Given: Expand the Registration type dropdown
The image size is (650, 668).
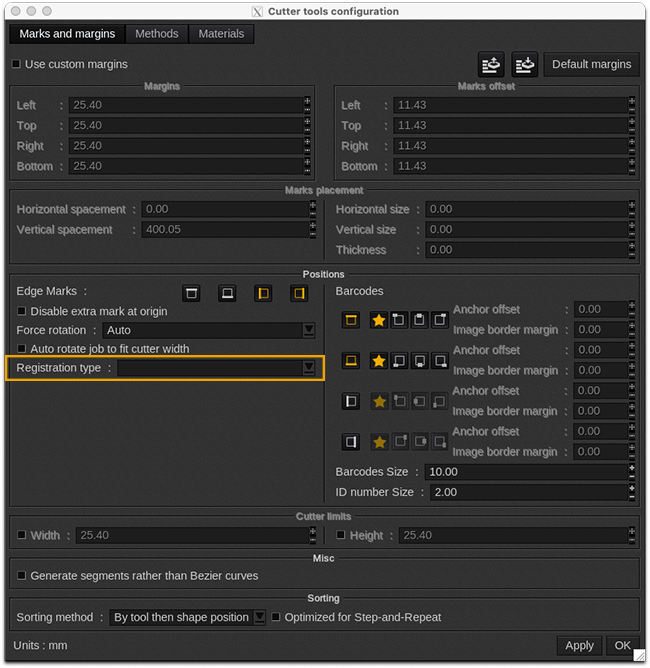Looking at the screenshot, I should pos(217,368).
